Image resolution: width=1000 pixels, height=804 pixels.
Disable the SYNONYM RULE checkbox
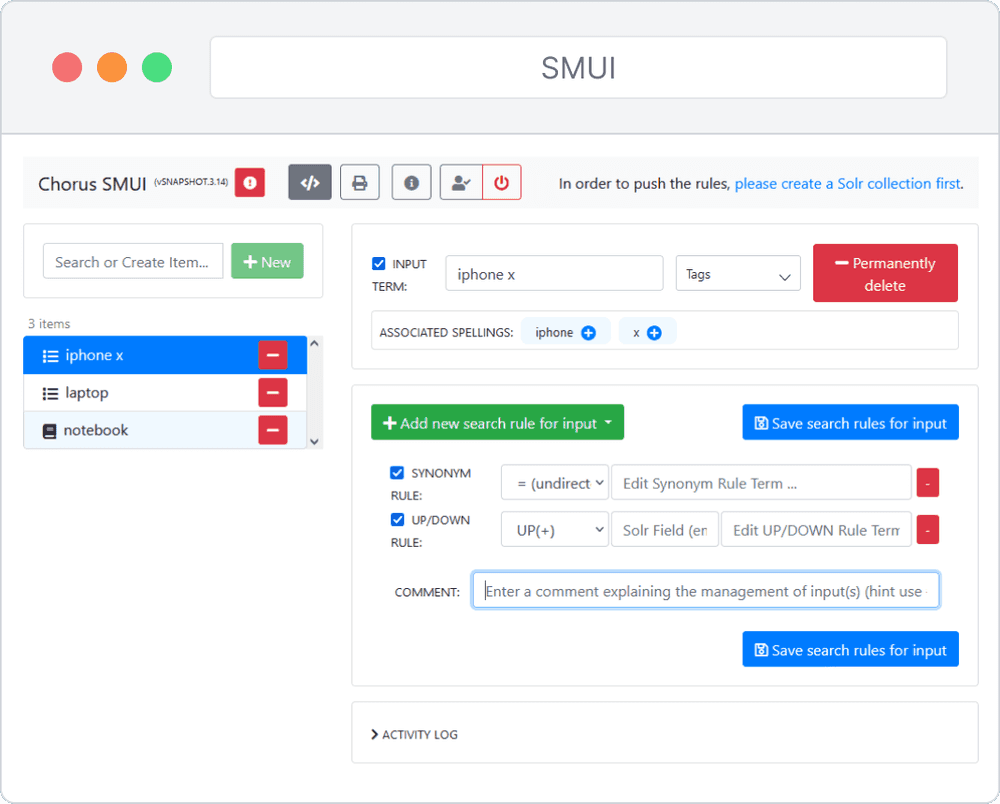(396, 472)
